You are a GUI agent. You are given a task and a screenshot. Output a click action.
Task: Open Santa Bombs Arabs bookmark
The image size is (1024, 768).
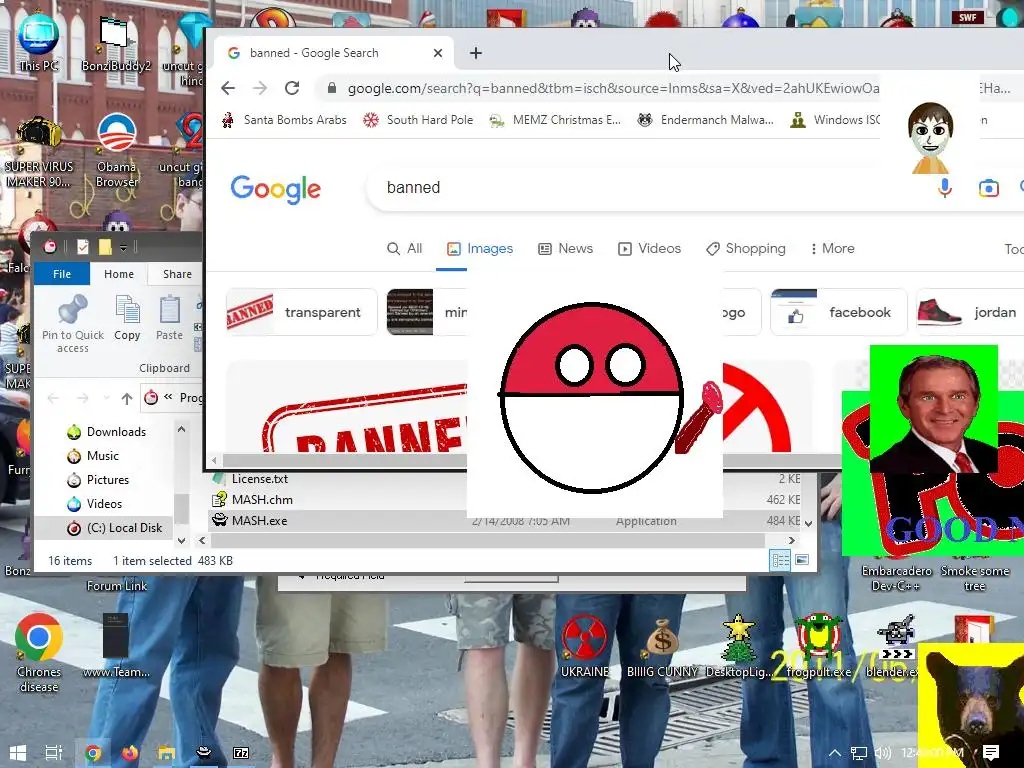click(284, 120)
